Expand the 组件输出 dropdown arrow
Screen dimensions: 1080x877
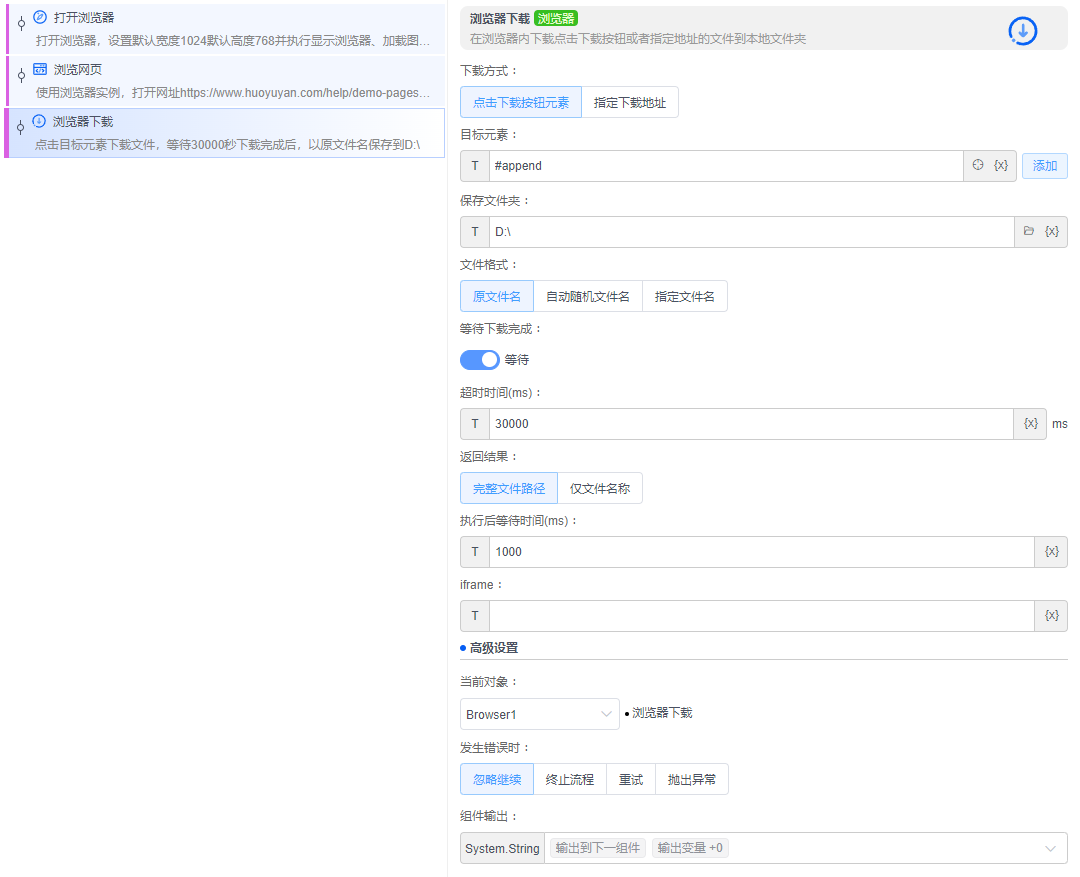1050,849
